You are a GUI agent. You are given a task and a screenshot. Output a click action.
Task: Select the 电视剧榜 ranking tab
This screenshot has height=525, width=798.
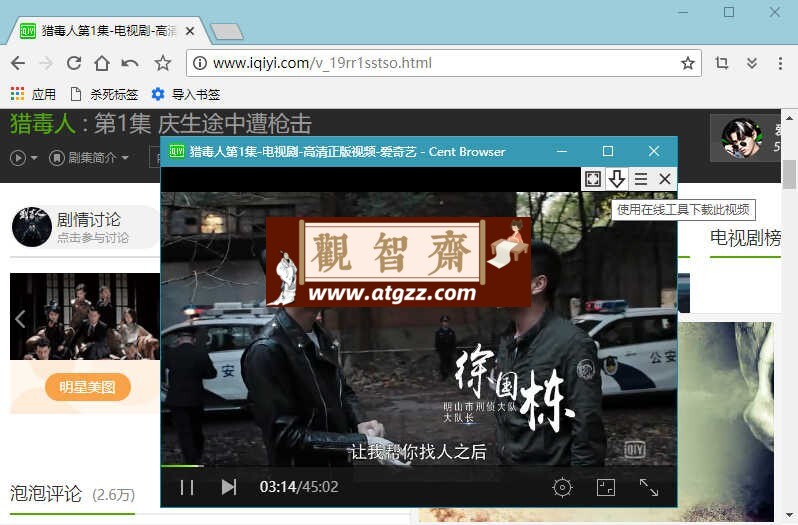point(745,238)
